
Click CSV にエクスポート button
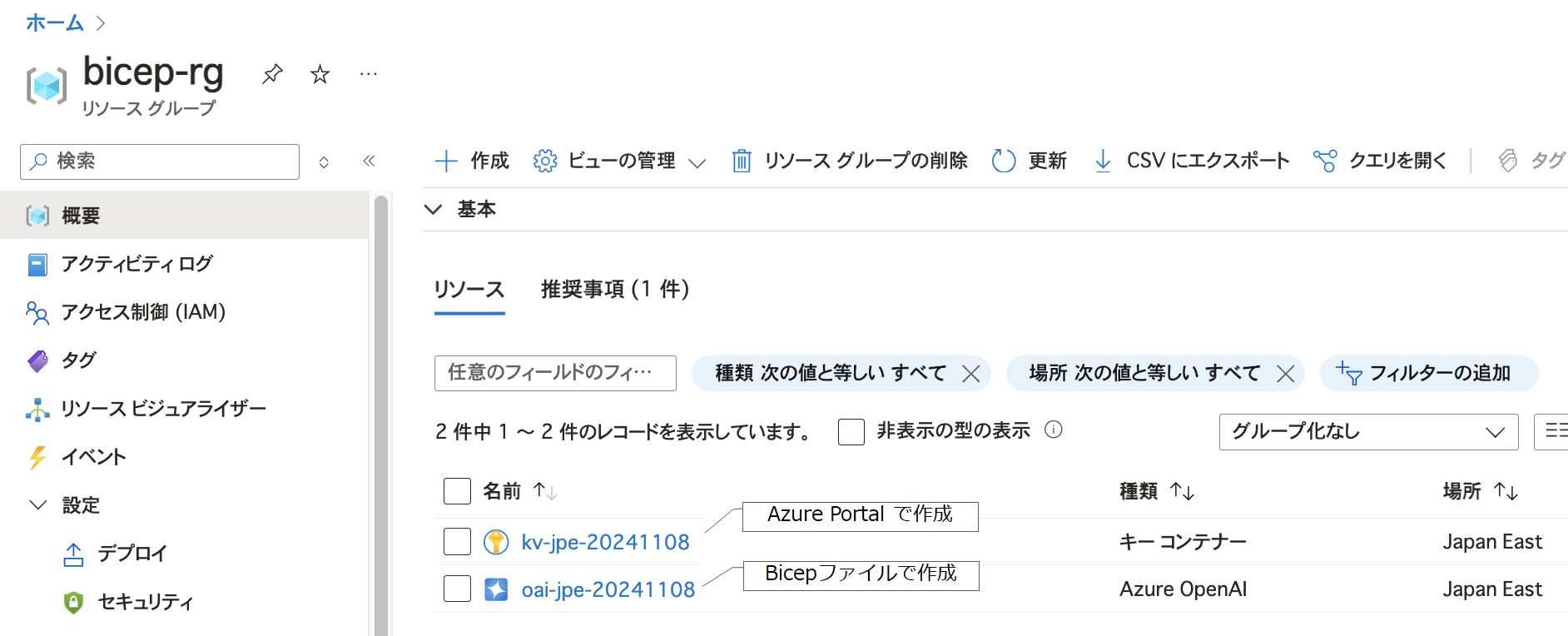[1191, 161]
